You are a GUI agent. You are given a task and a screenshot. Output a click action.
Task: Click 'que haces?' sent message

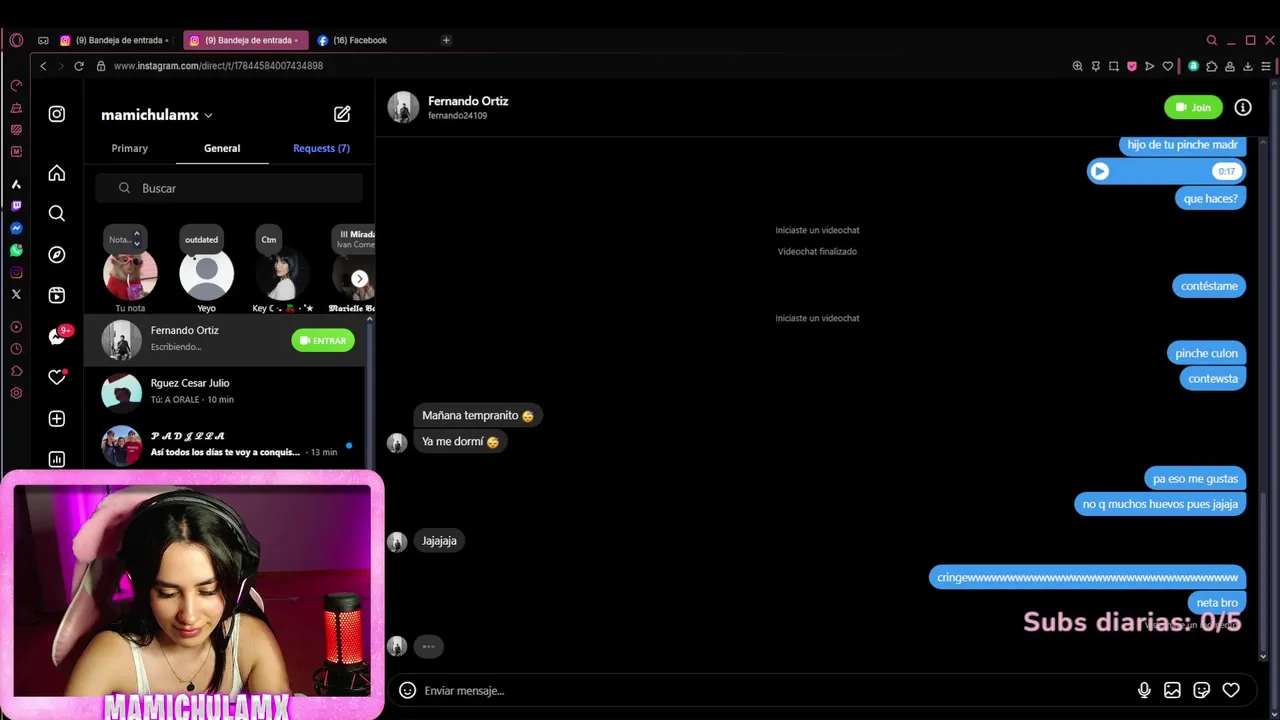(x=1210, y=198)
